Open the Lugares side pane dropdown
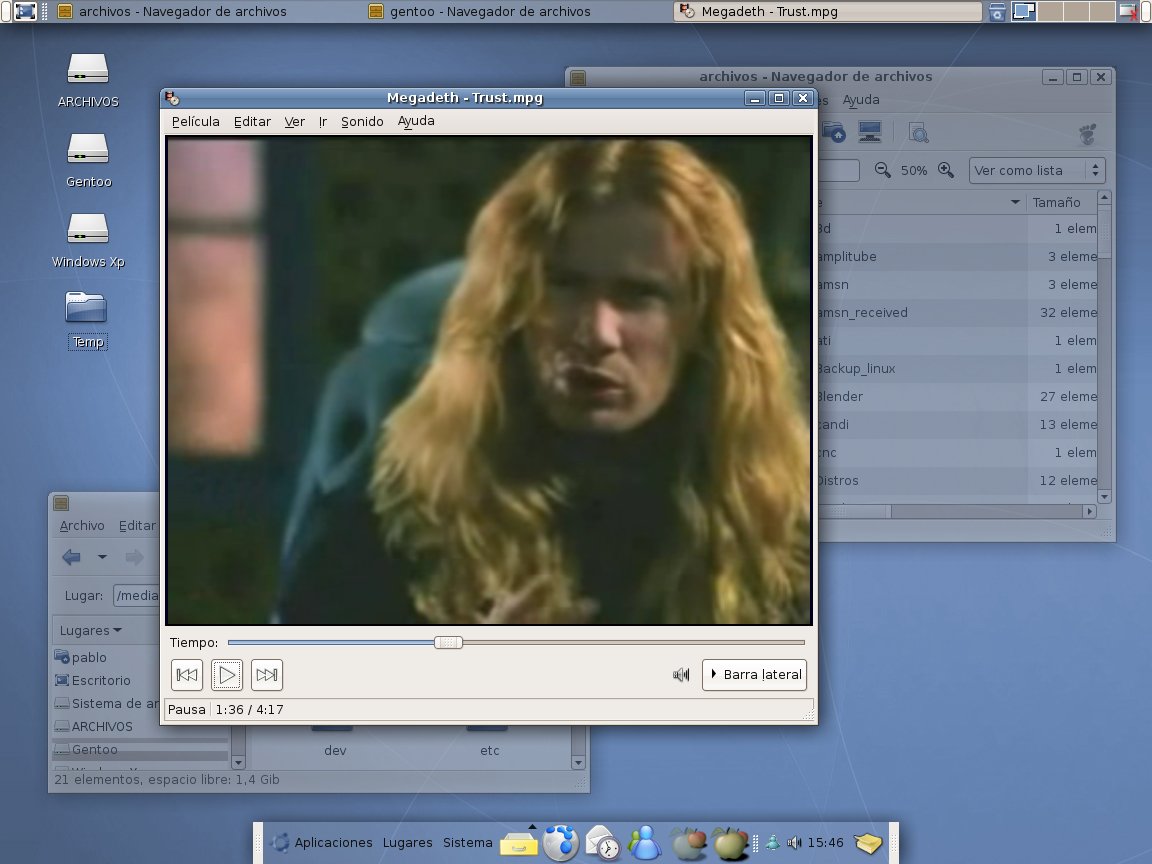Viewport: 1152px width, 864px height. [90, 630]
